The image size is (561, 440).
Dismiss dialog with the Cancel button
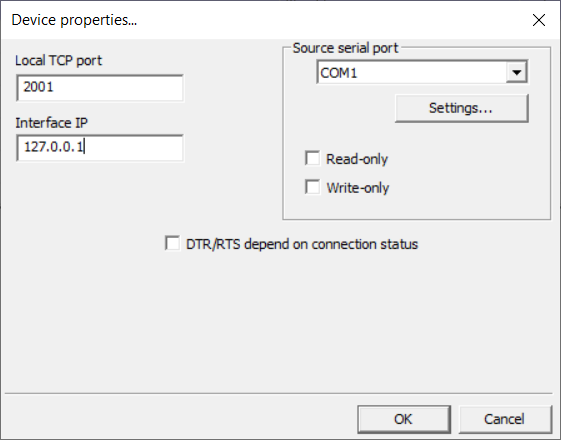(505, 419)
